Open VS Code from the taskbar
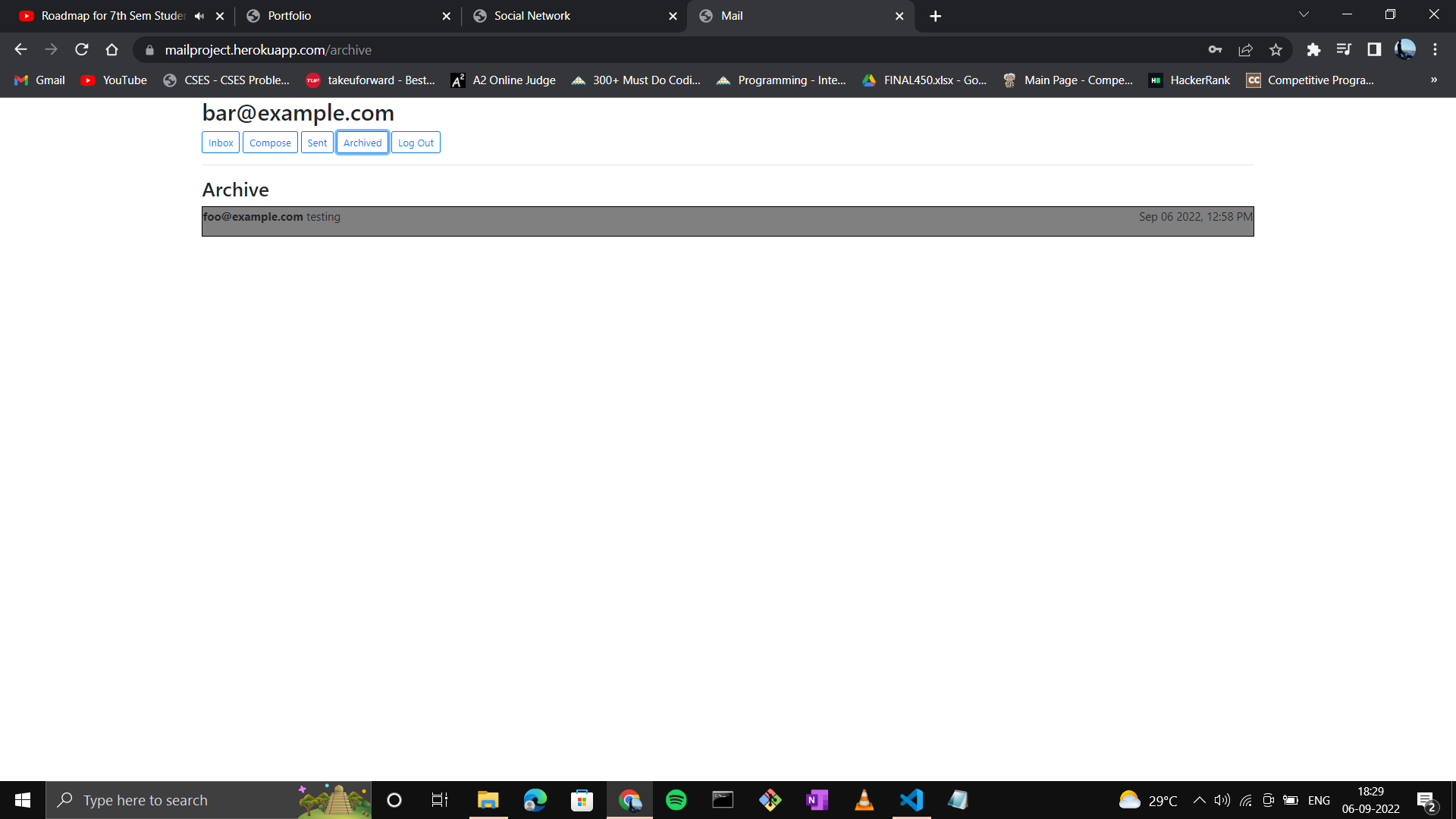Viewport: 1456px width, 819px height. click(x=911, y=799)
